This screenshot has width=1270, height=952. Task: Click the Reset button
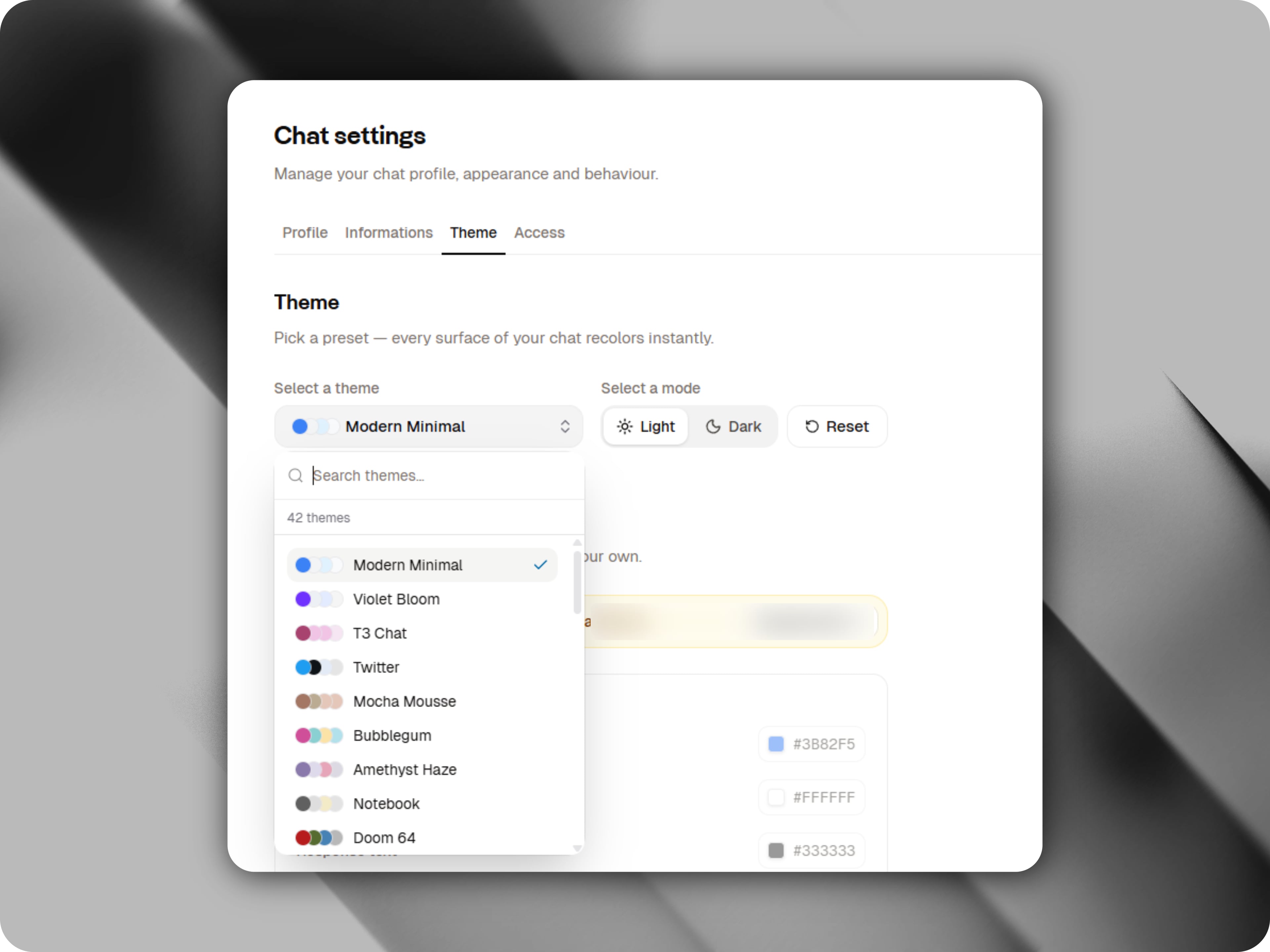tap(837, 426)
